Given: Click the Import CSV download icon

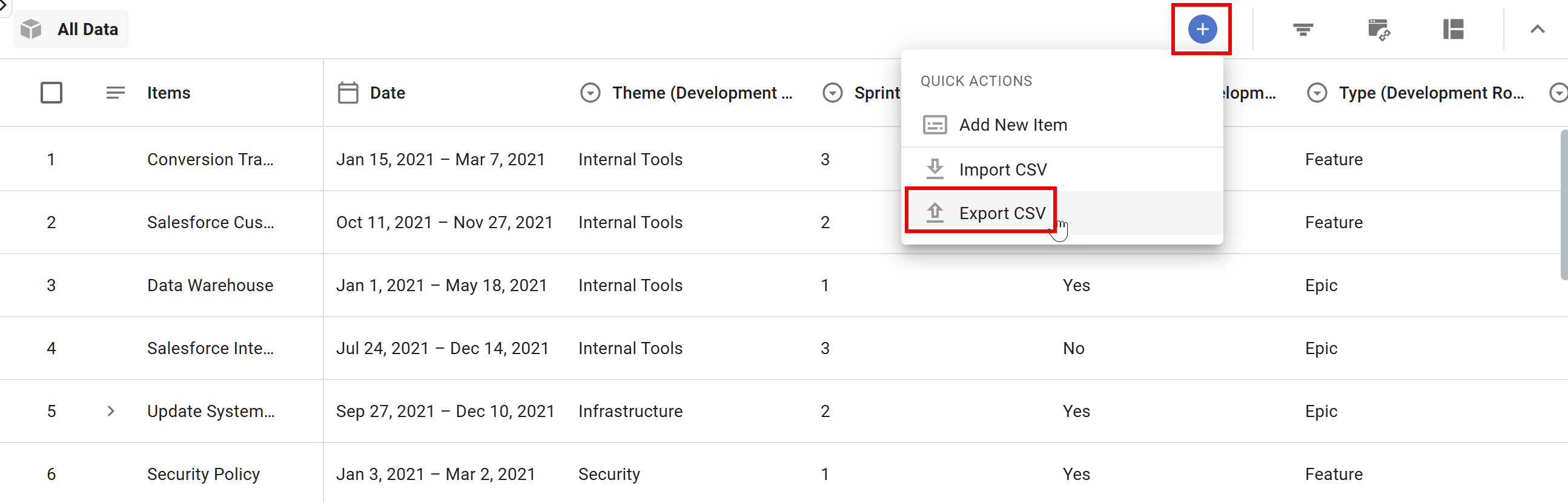Looking at the screenshot, I should (x=935, y=169).
